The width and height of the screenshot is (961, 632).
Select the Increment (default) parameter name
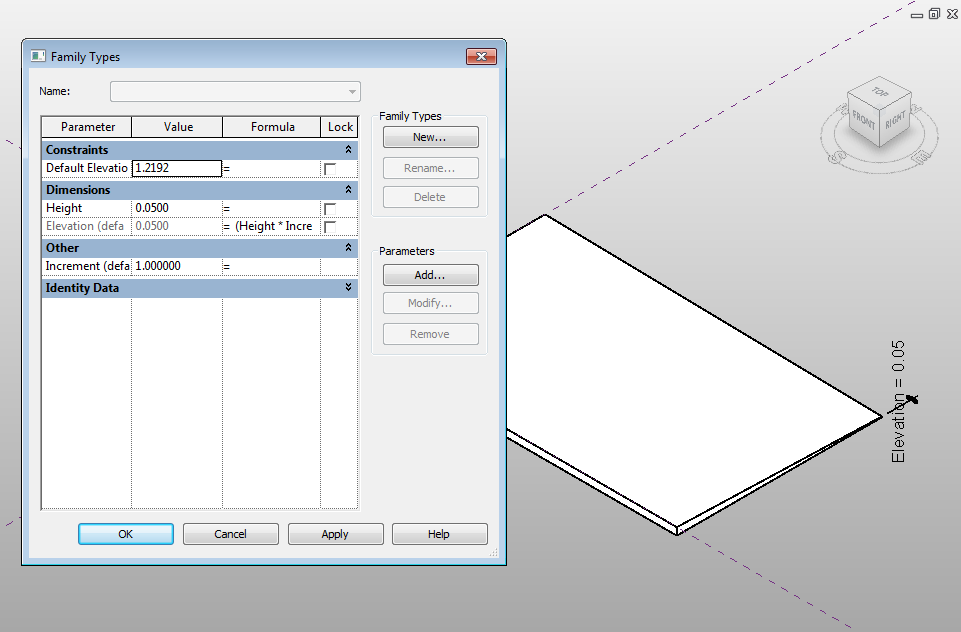pyautogui.click(x=86, y=266)
